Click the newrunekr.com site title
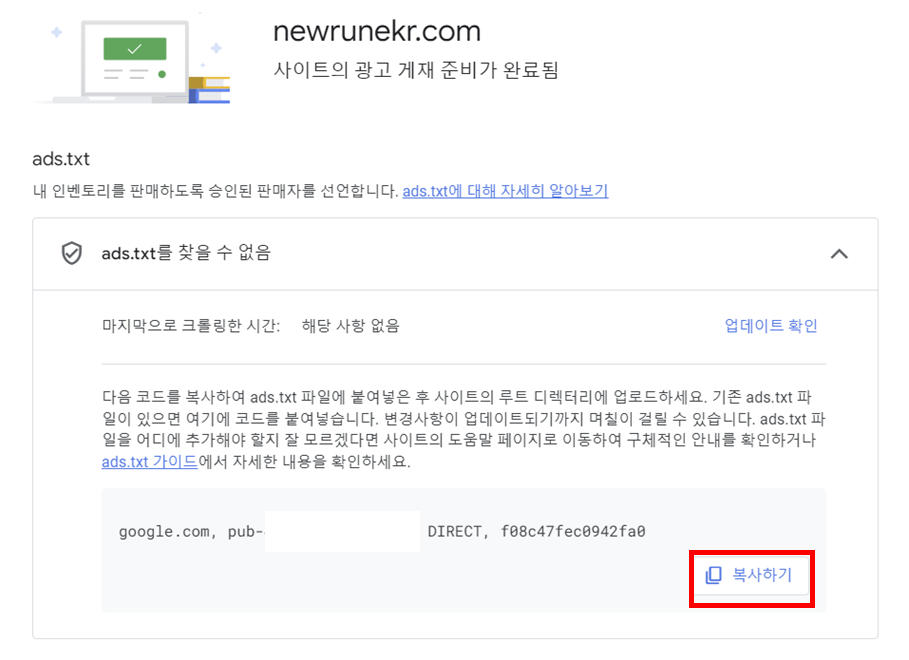The image size is (909, 660). pyautogui.click(x=377, y=31)
